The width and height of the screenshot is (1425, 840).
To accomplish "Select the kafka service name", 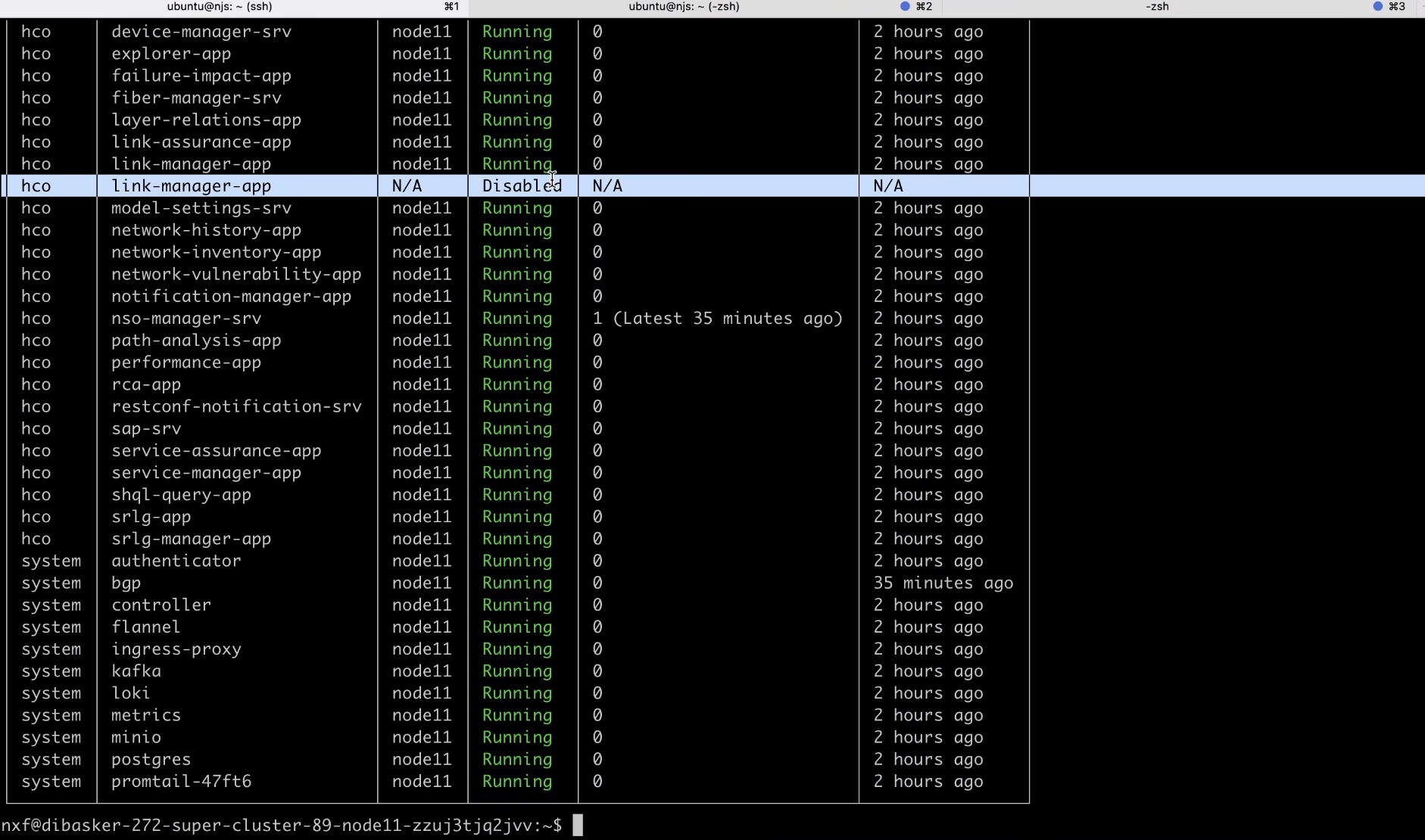I will tap(136, 670).
